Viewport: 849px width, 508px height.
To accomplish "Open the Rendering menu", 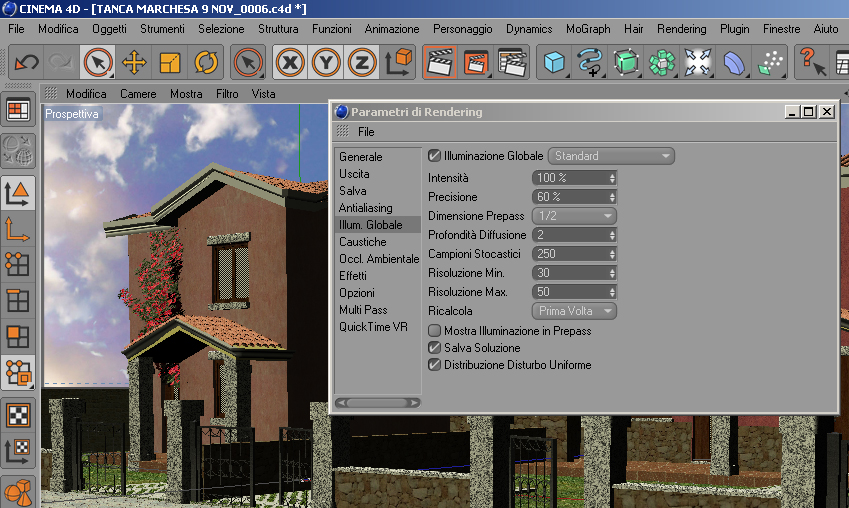I will 681,29.
